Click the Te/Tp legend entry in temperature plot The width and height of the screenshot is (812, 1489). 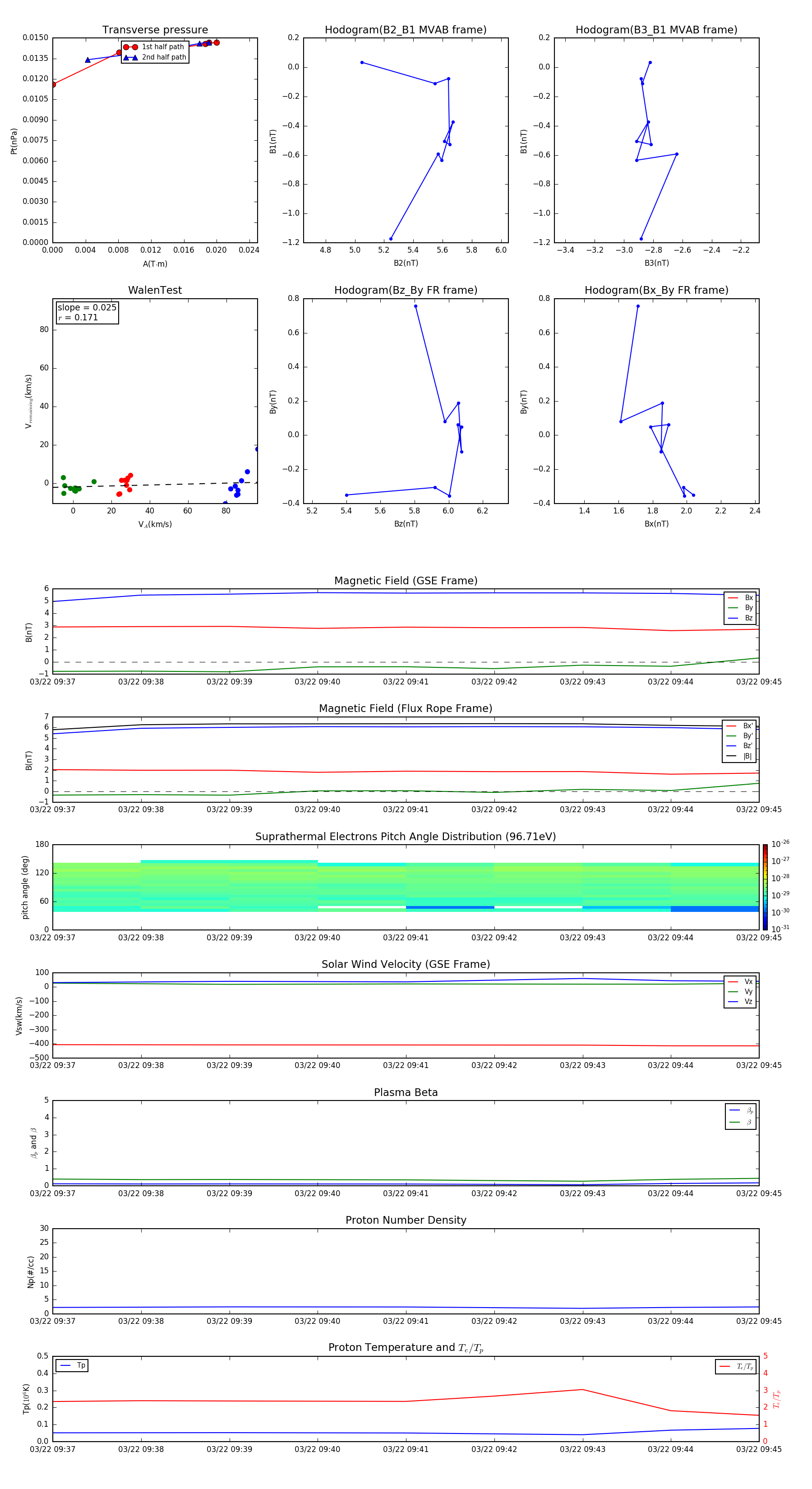point(736,1367)
